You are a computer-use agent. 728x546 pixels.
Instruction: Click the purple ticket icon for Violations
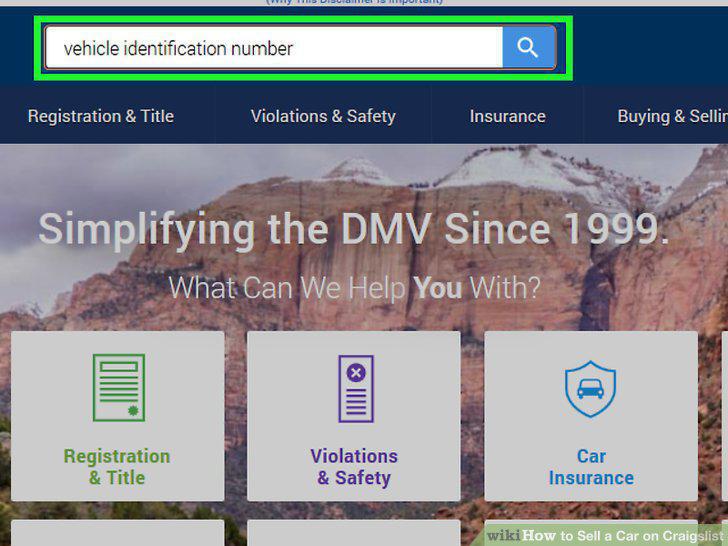356,389
